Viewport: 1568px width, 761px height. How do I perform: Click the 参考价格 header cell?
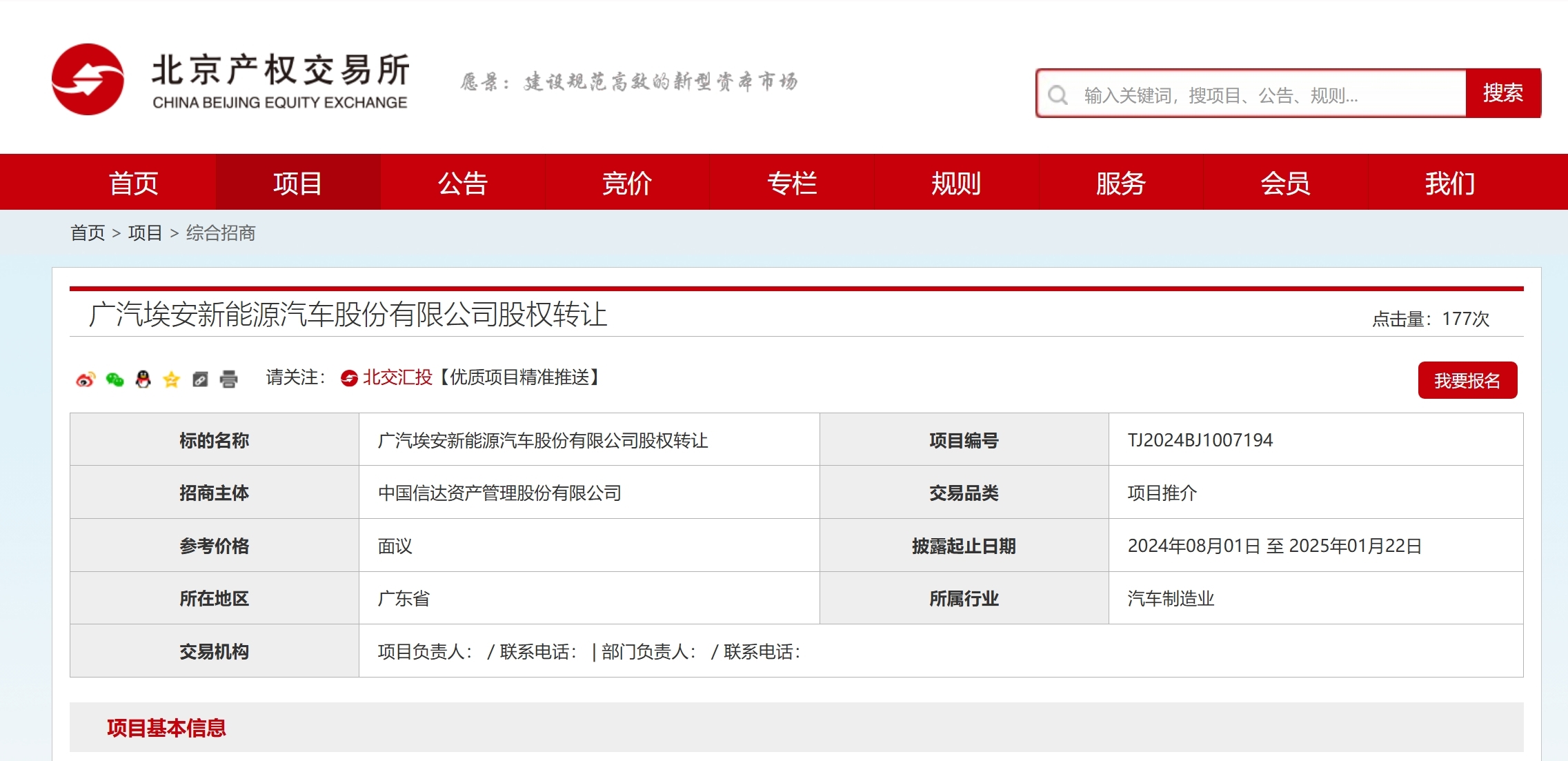tap(215, 546)
